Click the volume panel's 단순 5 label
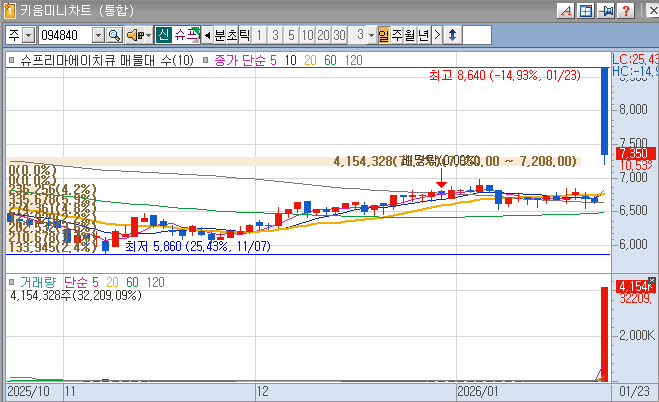Image resolution: width=659 pixels, height=402 pixels. point(81,282)
